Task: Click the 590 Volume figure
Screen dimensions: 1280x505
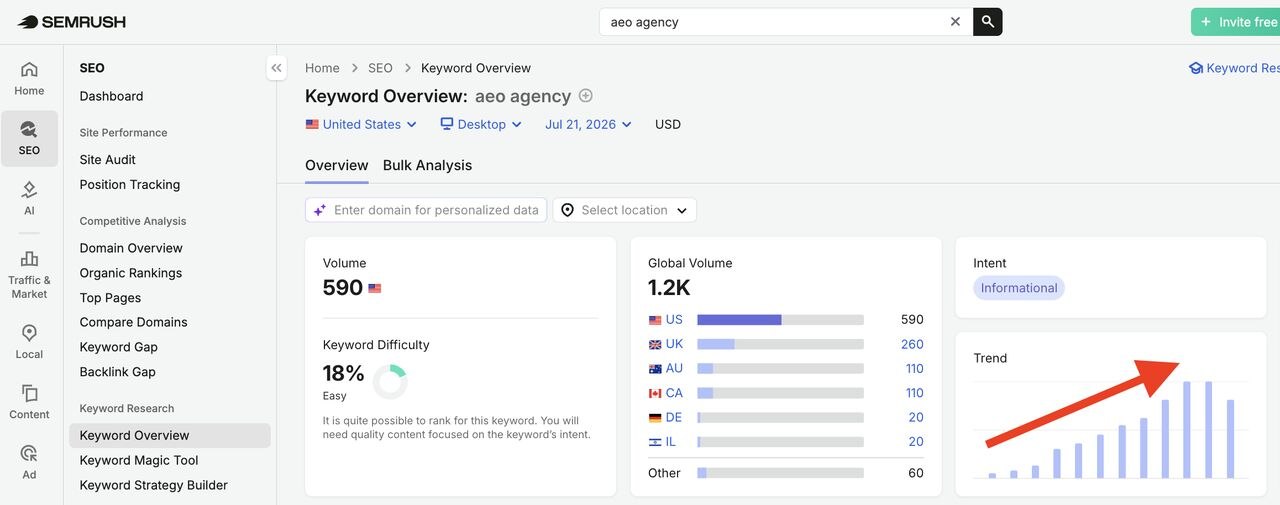Action: 342,288
